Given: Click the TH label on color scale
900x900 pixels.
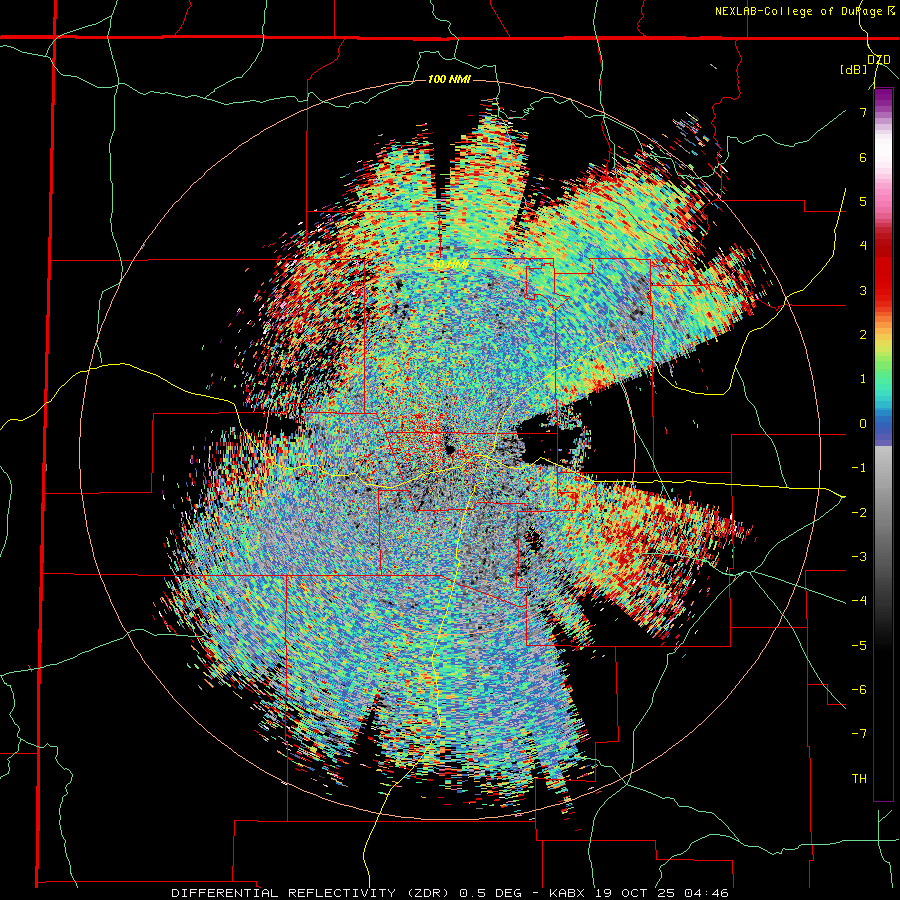Looking at the screenshot, I should click(x=859, y=778).
